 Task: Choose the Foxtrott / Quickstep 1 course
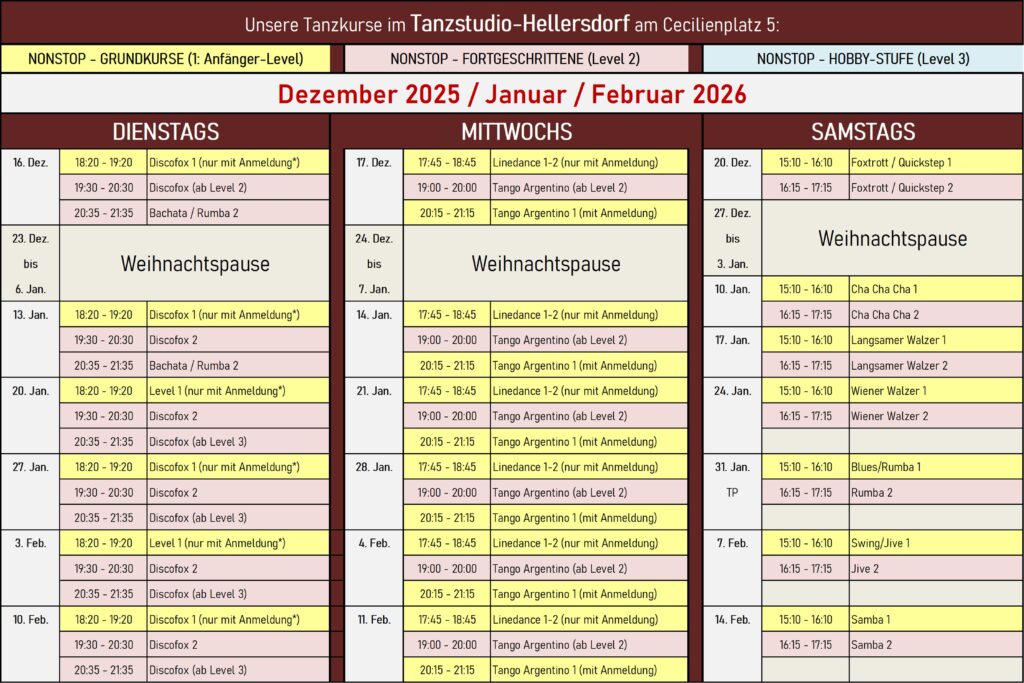click(x=901, y=162)
